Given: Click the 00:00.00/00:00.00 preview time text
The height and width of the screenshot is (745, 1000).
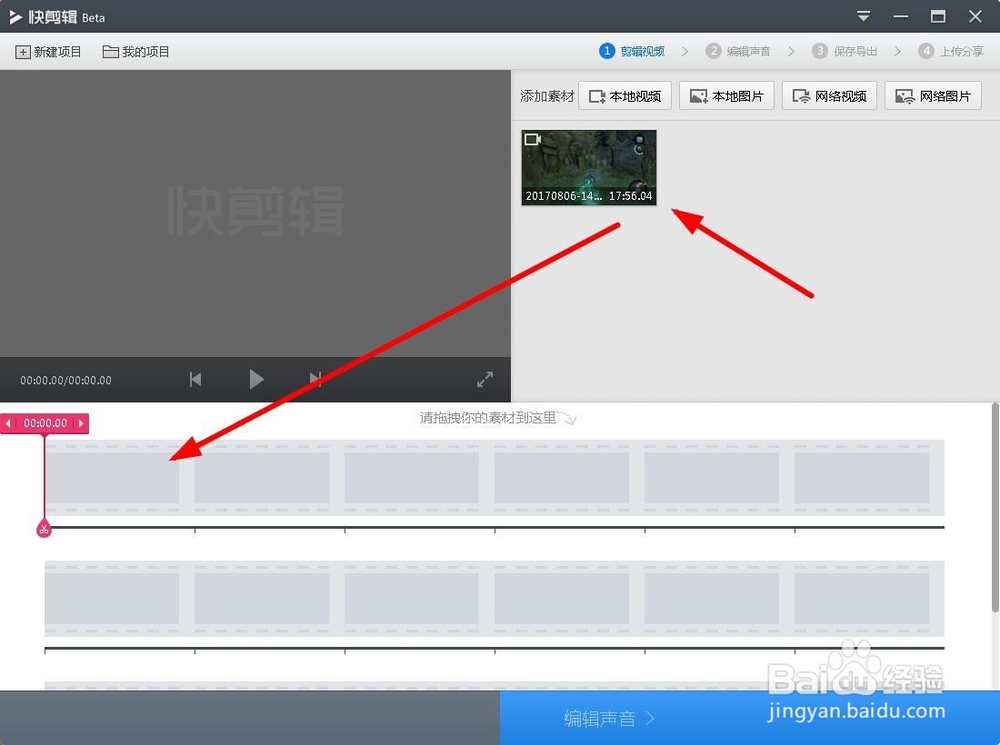Looking at the screenshot, I should pyautogui.click(x=66, y=380).
